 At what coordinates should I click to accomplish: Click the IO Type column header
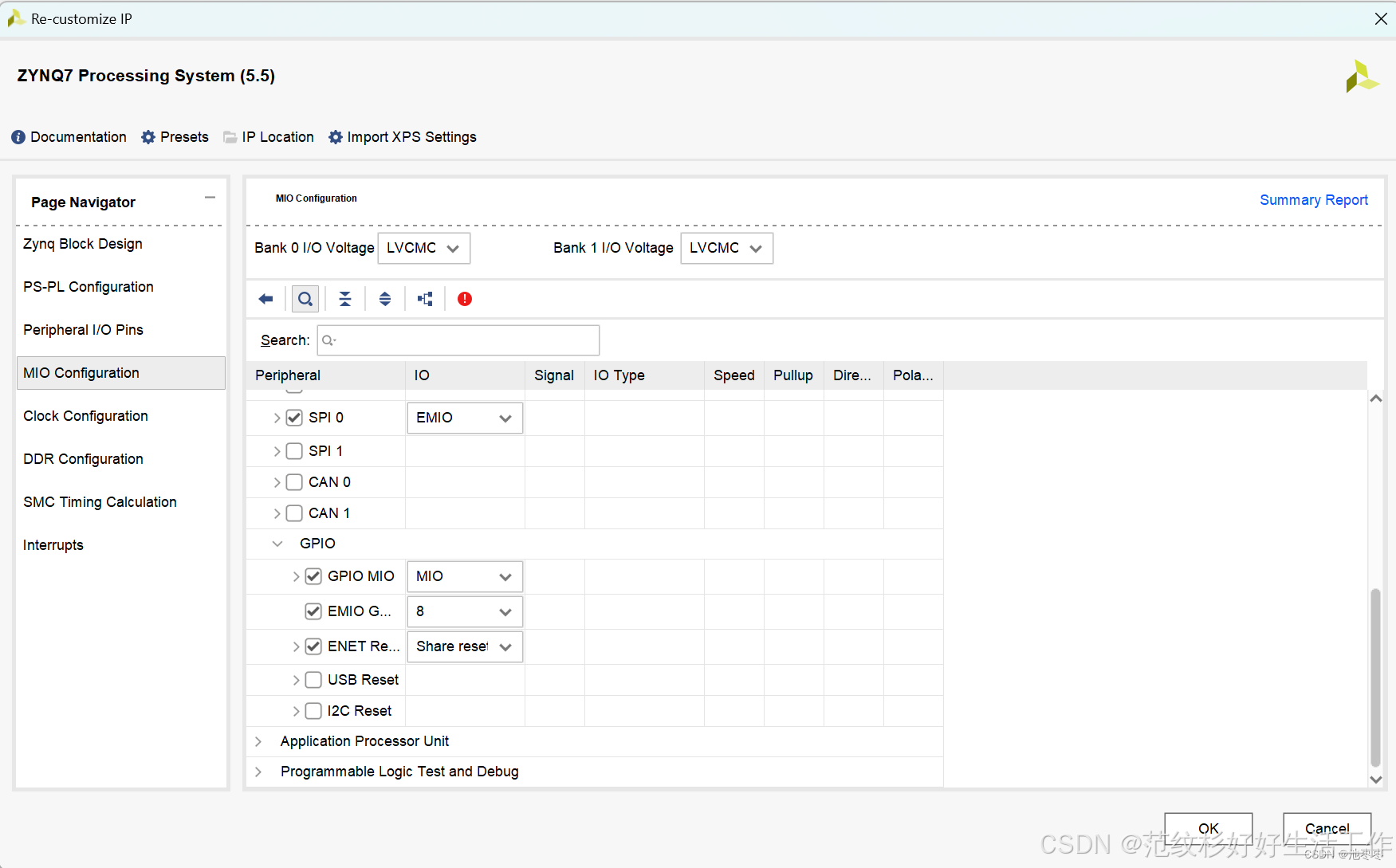click(x=644, y=375)
